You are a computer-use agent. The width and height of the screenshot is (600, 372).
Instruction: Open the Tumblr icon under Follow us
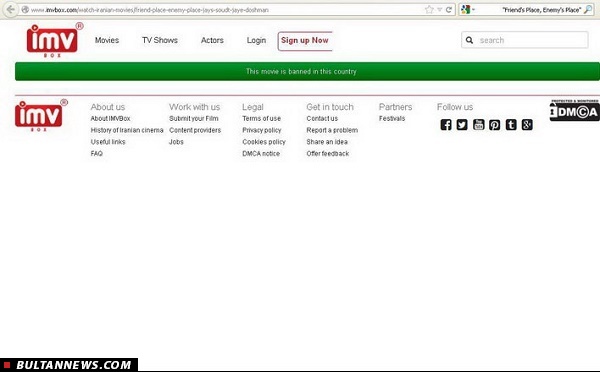tap(511, 124)
